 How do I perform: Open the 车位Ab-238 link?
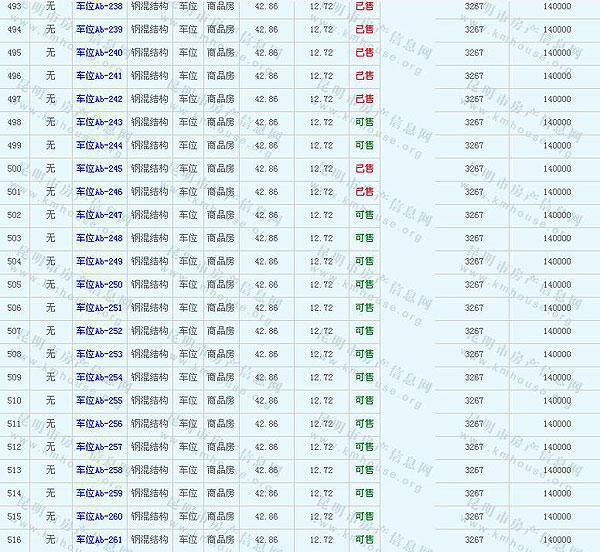(x=99, y=6)
